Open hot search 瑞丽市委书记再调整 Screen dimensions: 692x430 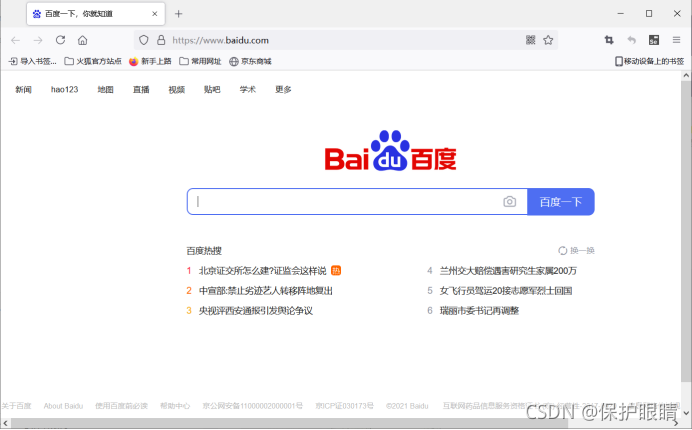click(479, 311)
